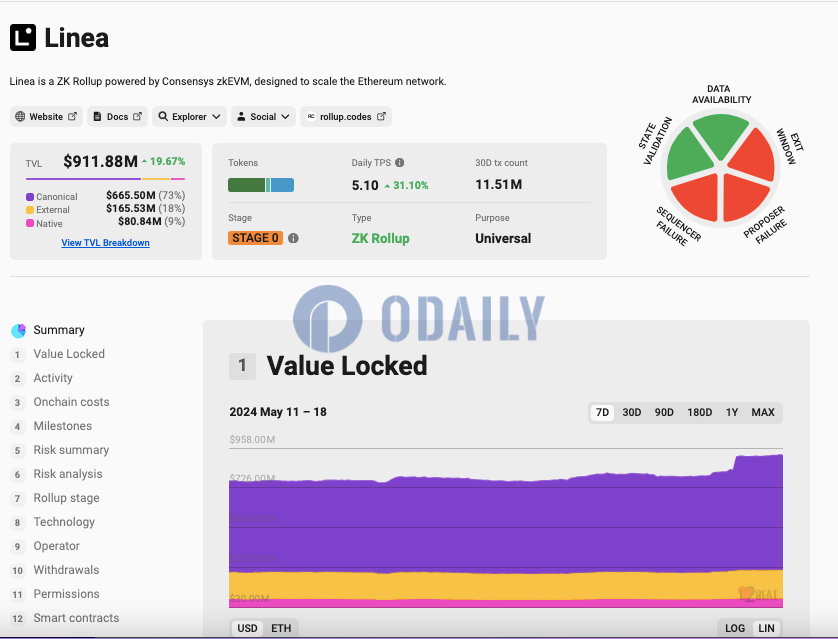Jump to Risk analysis section

[x=68, y=474]
